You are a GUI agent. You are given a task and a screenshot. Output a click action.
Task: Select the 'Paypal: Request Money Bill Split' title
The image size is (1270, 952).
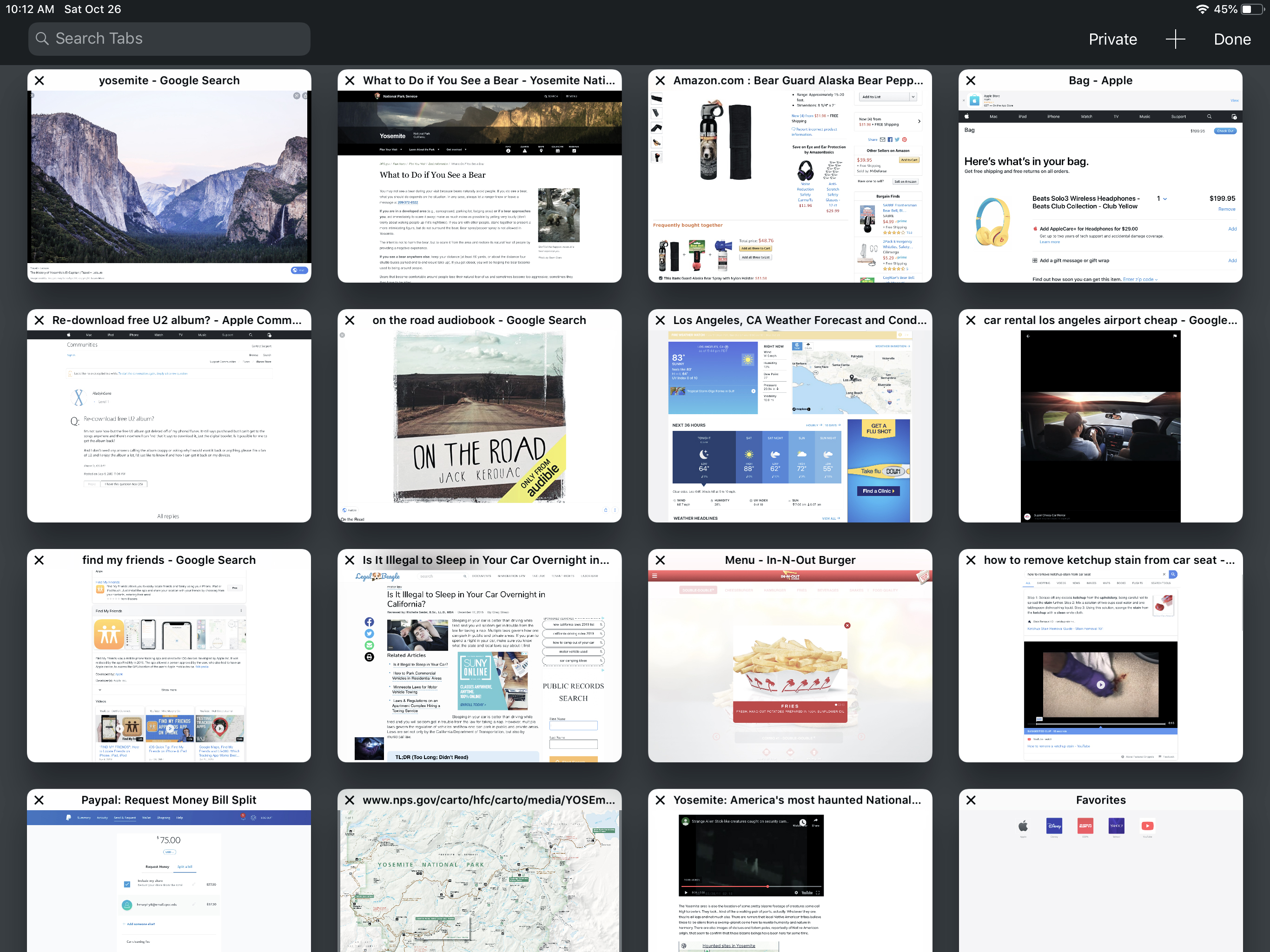[x=169, y=800]
